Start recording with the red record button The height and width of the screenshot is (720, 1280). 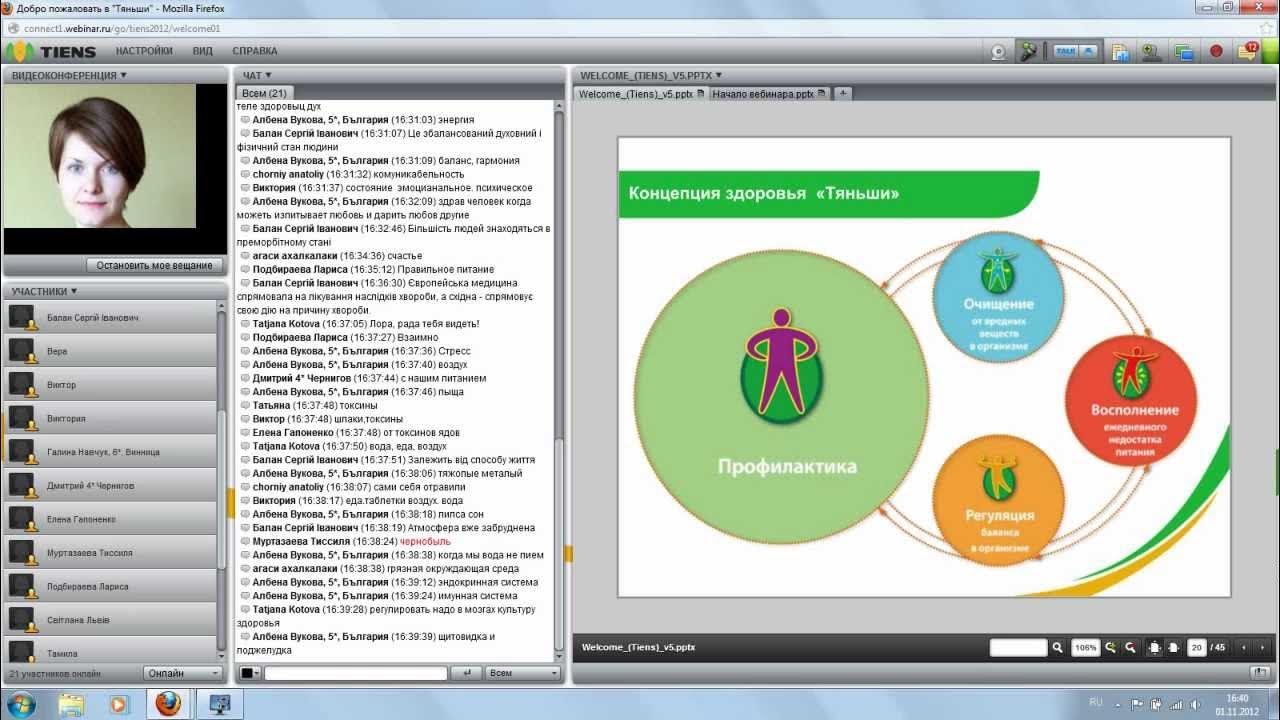(1217, 51)
